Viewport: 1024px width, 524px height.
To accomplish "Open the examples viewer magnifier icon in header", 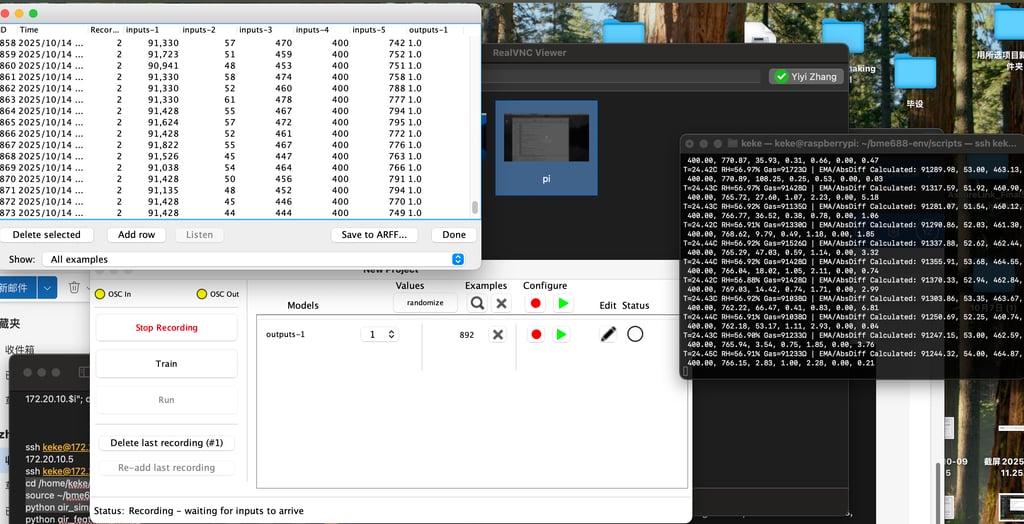I will [x=477, y=303].
